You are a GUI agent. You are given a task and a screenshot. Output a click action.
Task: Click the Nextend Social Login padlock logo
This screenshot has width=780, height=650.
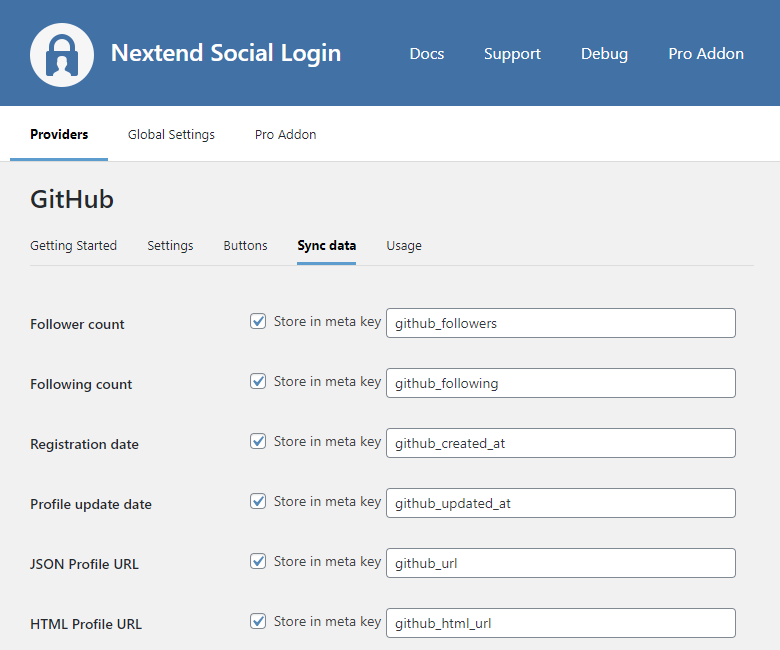[x=62, y=54]
